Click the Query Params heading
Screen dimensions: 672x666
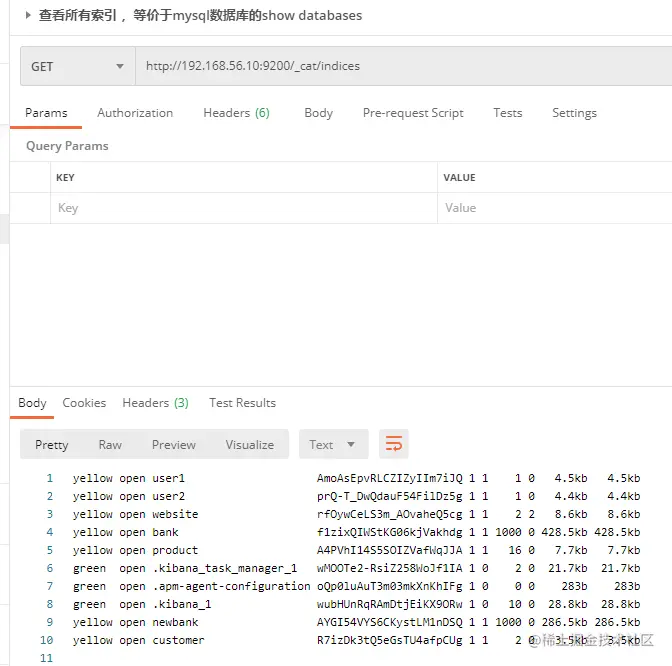(x=67, y=146)
